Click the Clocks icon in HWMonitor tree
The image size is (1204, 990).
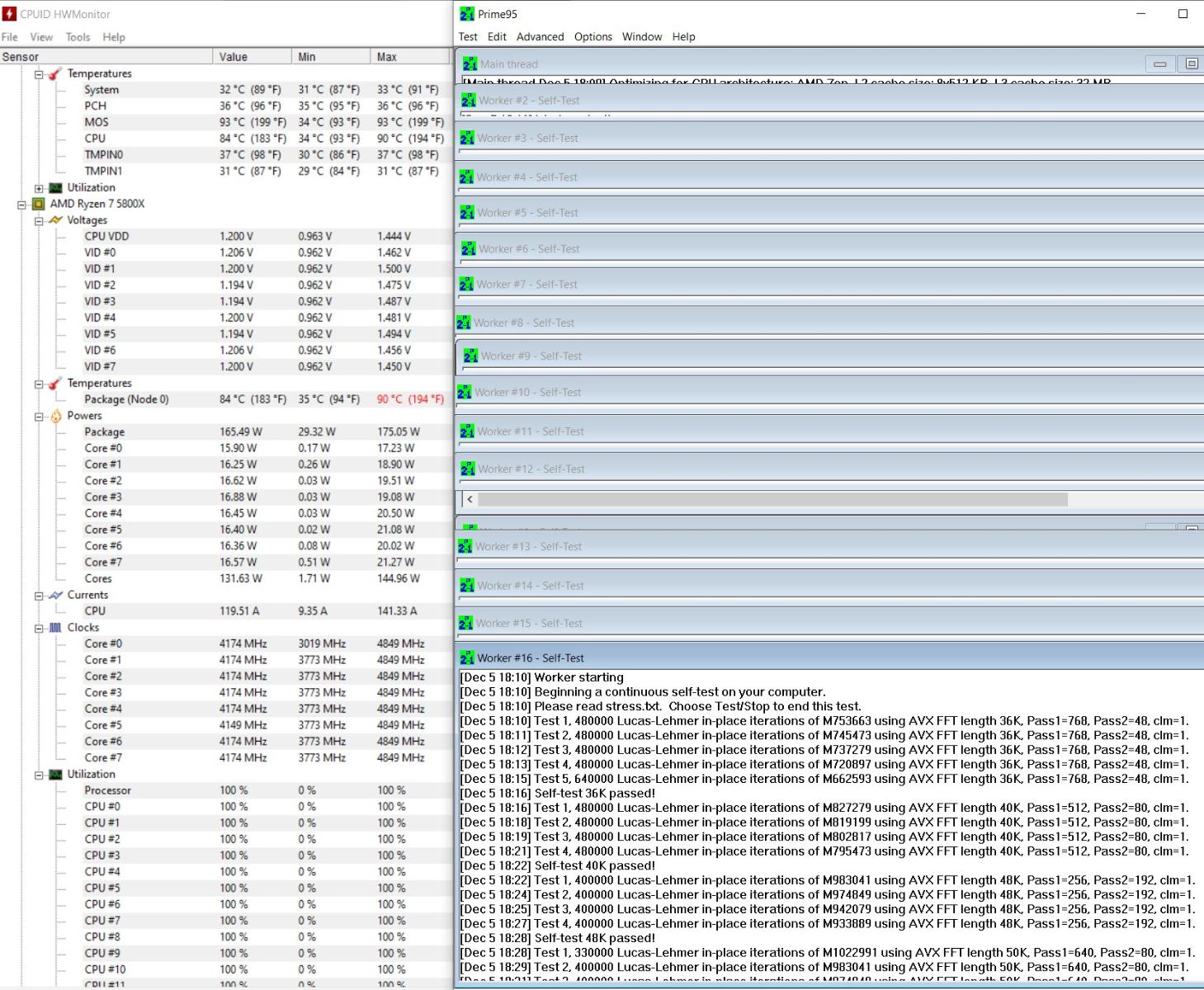(55, 628)
